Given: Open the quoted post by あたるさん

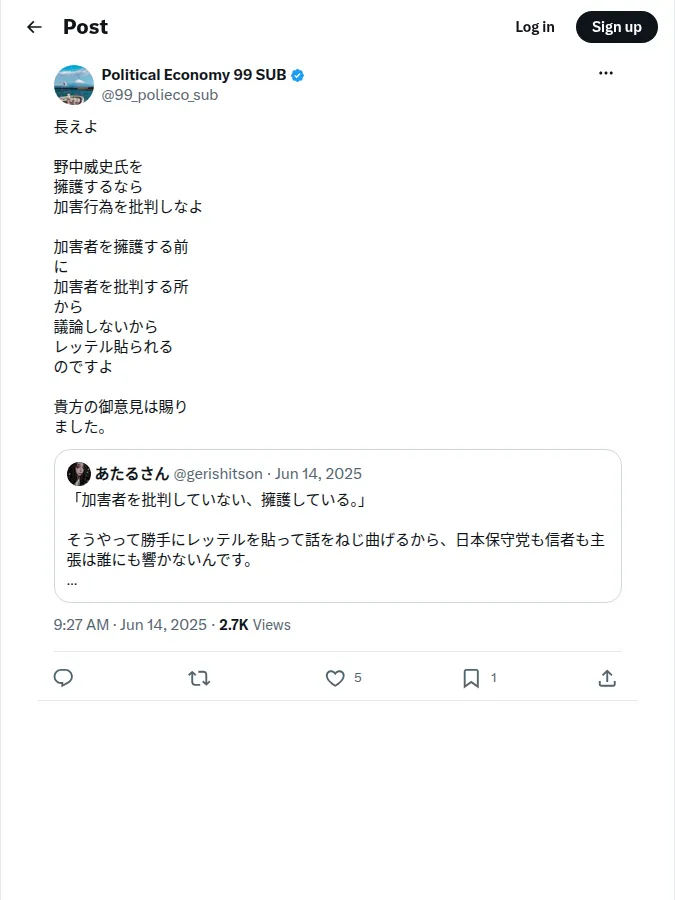Looking at the screenshot, I should [338, 526].
